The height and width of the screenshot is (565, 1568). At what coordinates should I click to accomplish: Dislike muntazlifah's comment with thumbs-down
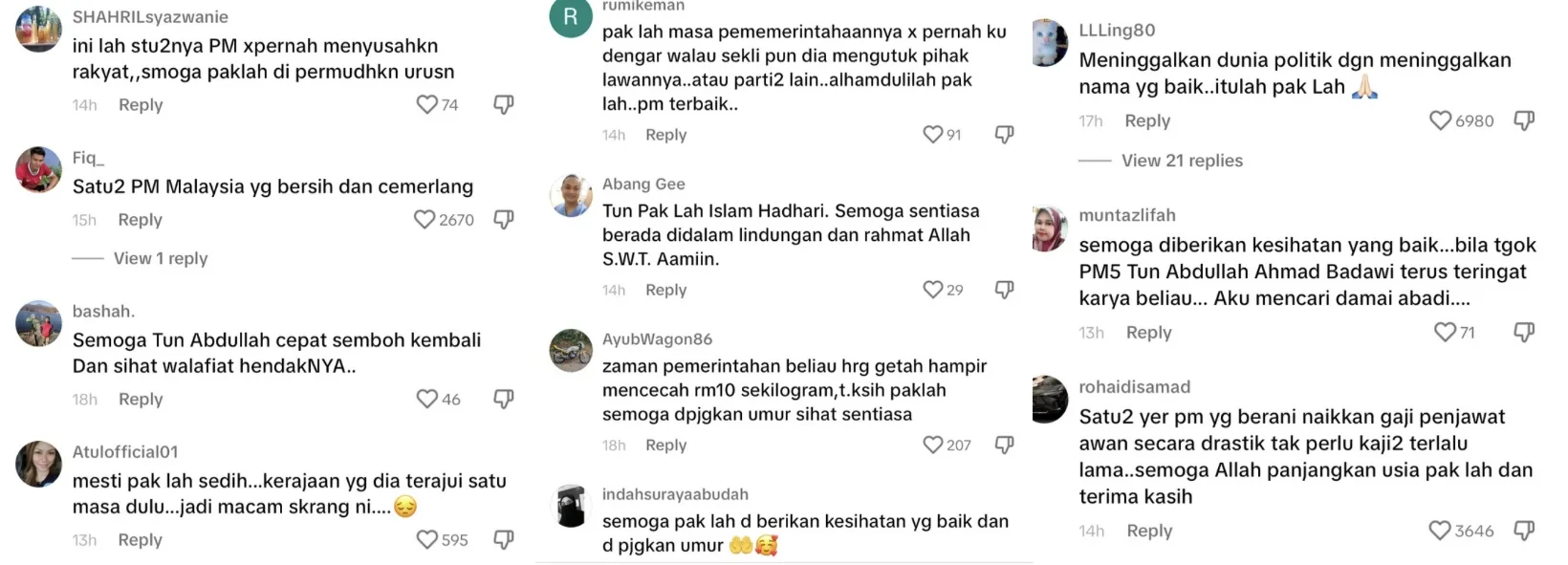click(x=1524, y=332)
